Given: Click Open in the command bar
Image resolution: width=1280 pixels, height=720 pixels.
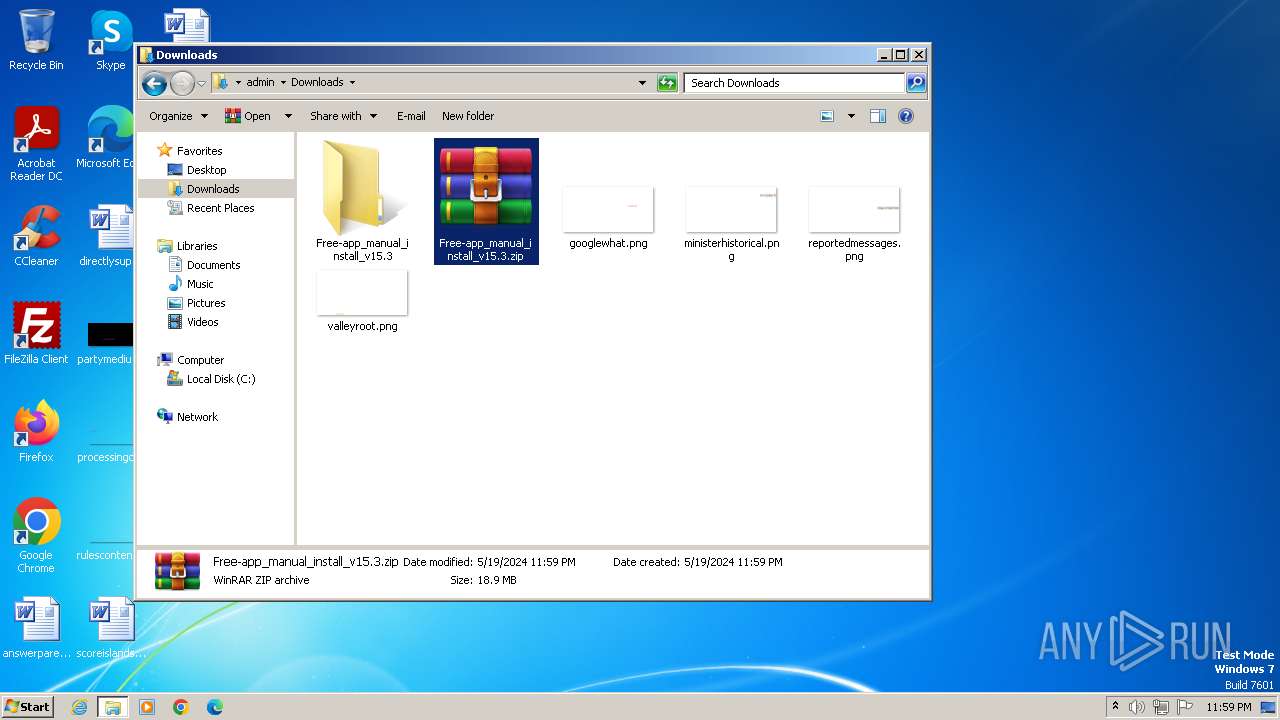Looking at the screenshot, I should coord(248,116).
